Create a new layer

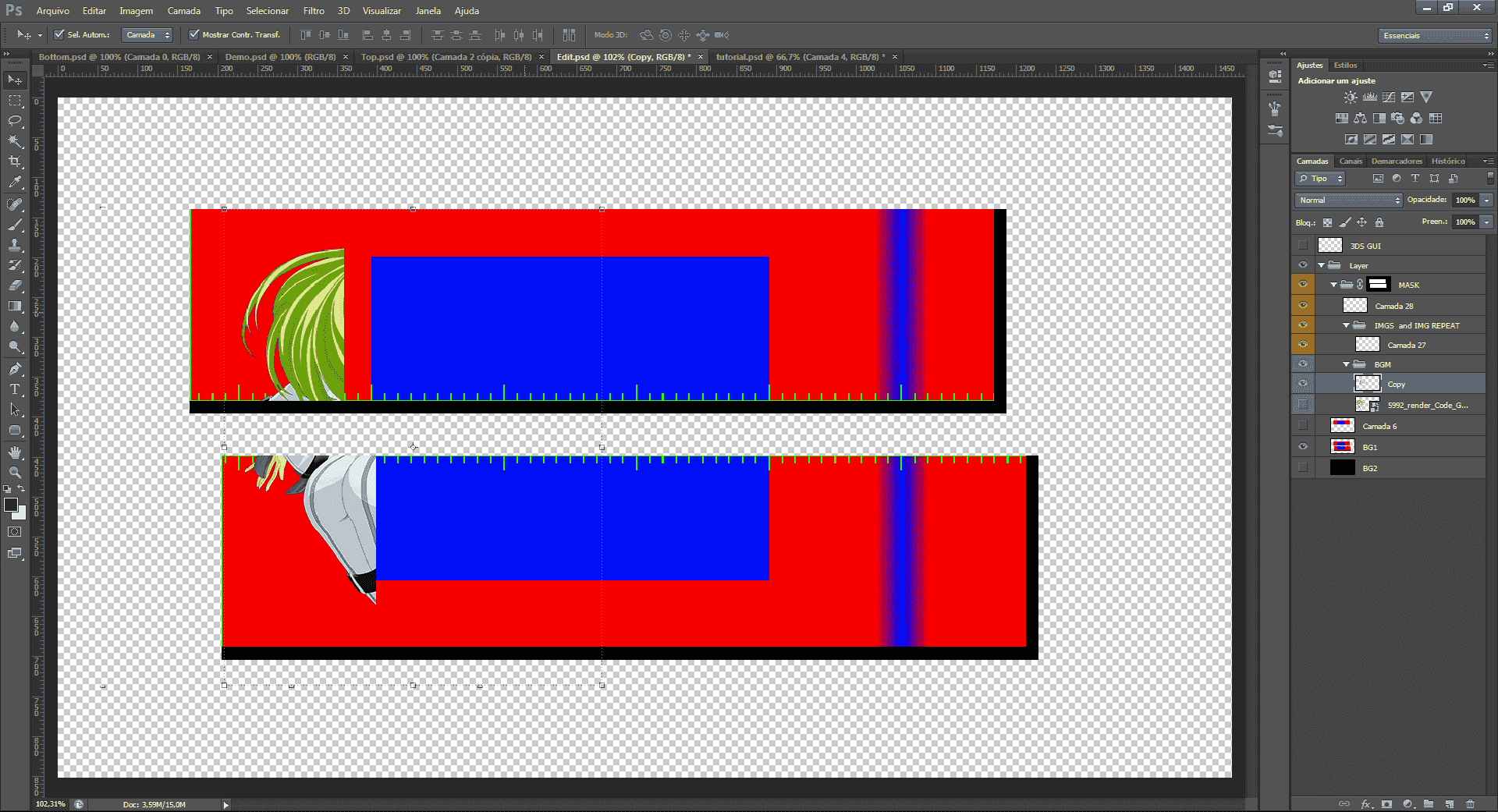[x=1450, y=804]
